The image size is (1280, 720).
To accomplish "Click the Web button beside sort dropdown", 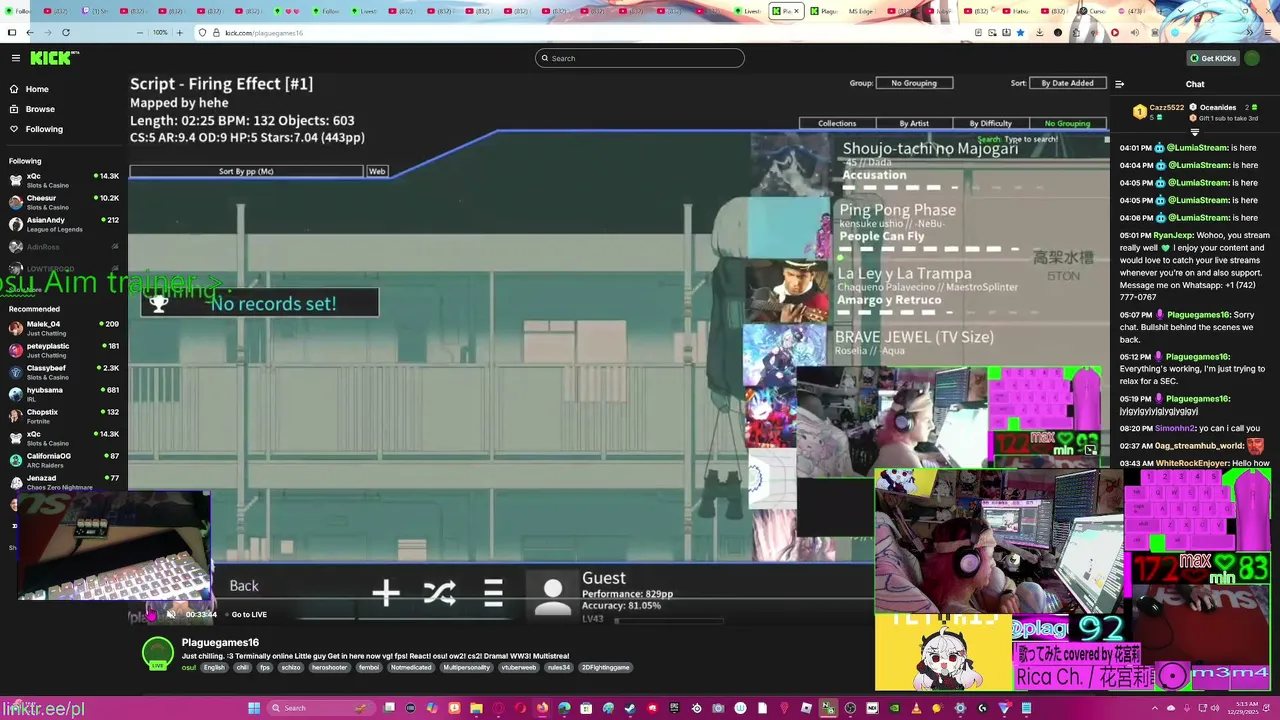I will (377, 171).
